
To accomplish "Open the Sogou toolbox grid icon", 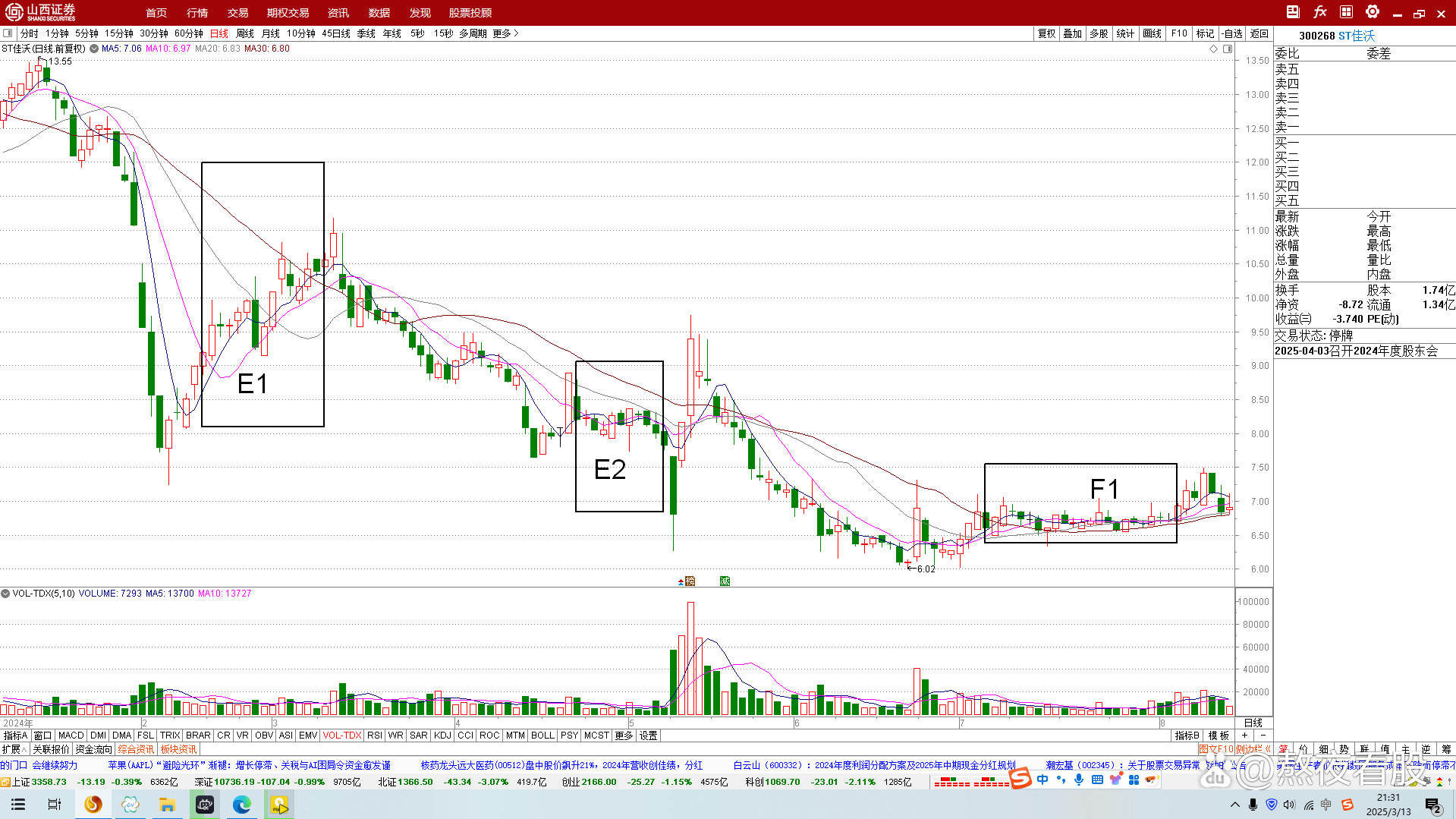I will [x=1134, y=780].
